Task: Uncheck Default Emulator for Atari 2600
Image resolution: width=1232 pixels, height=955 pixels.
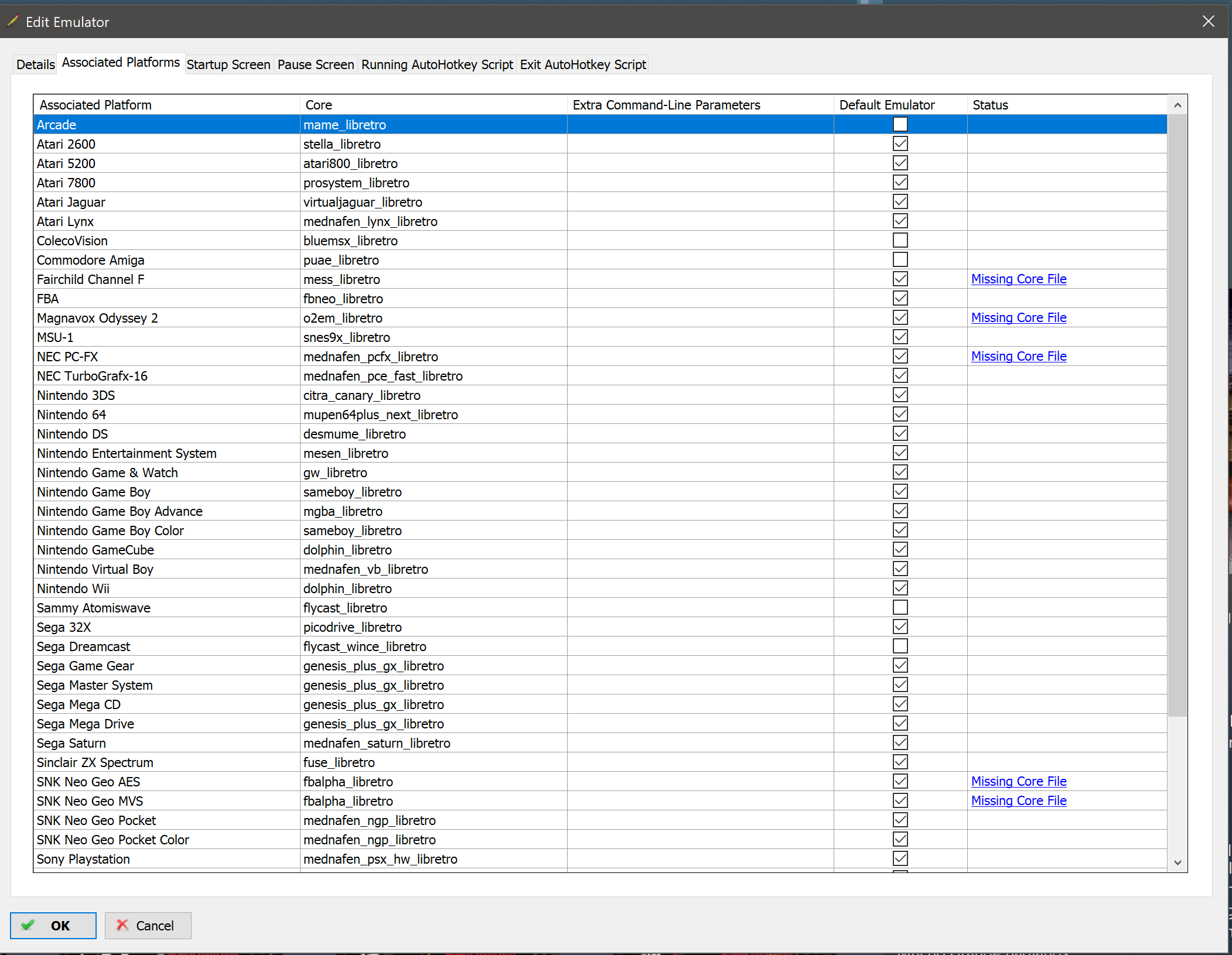Action: tap(900, 143)
